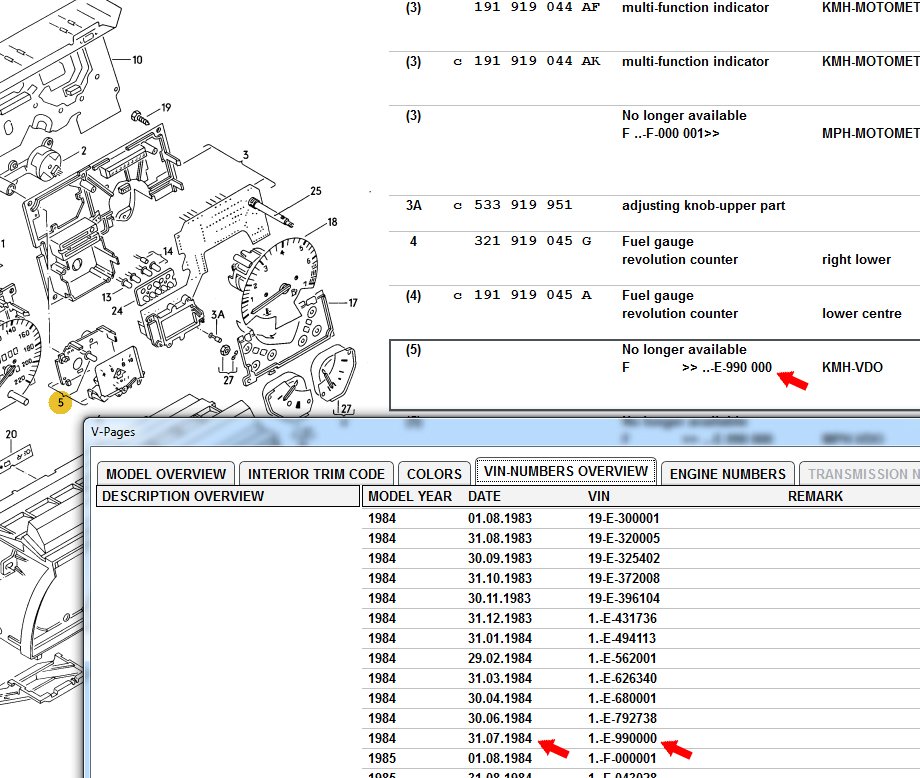Click VIN 19-E-372008 in the list
920x778 pixels.
click(624, 579)
